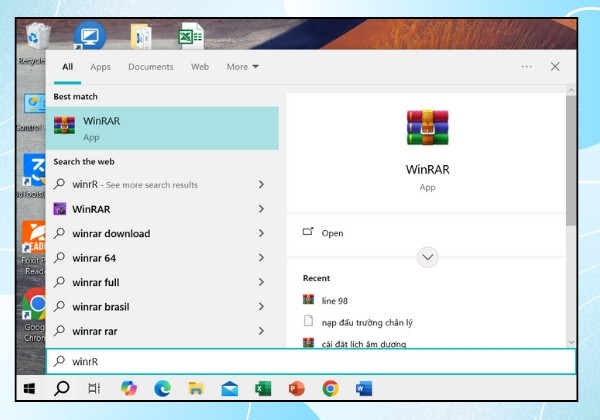Open the documents folder icon on the desktop
This screenshot has width=600, height=420.
coord(141,36)
